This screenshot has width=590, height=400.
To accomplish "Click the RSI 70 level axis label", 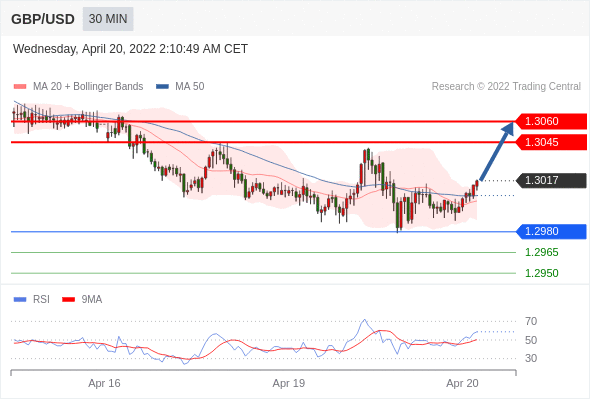I will tap(531, 321).
